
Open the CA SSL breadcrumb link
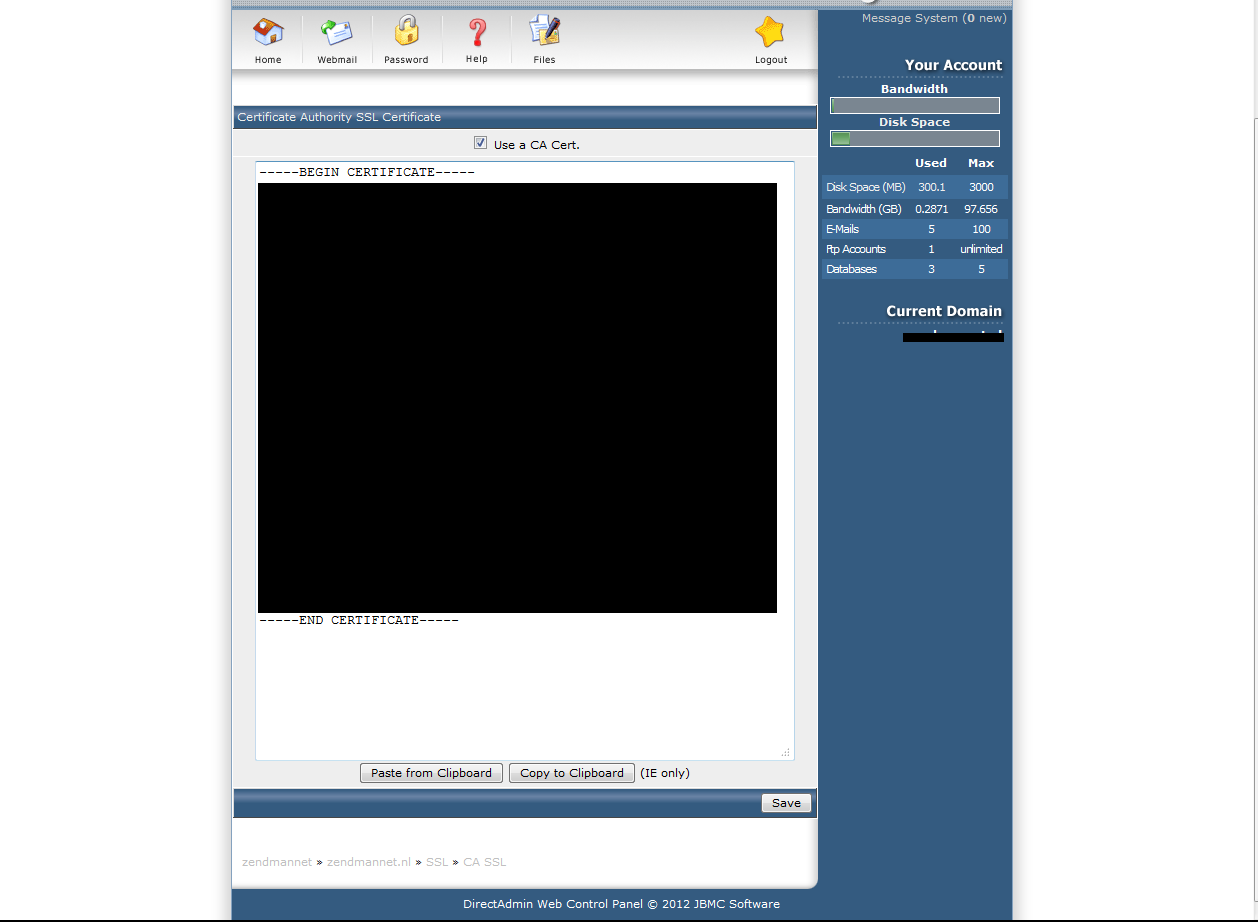(x=485, y=862)
